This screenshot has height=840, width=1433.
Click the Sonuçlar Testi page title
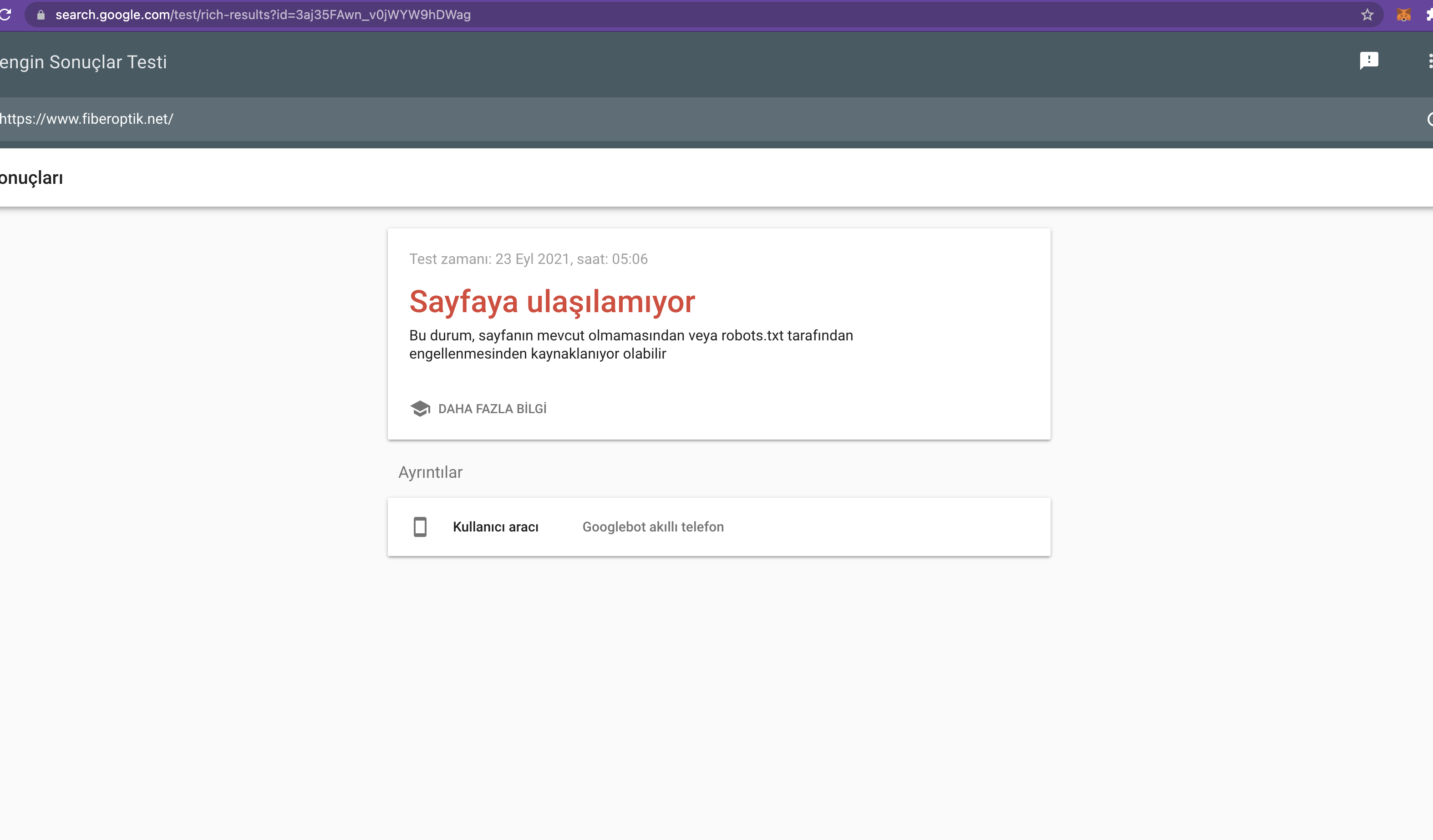[84, 62]
